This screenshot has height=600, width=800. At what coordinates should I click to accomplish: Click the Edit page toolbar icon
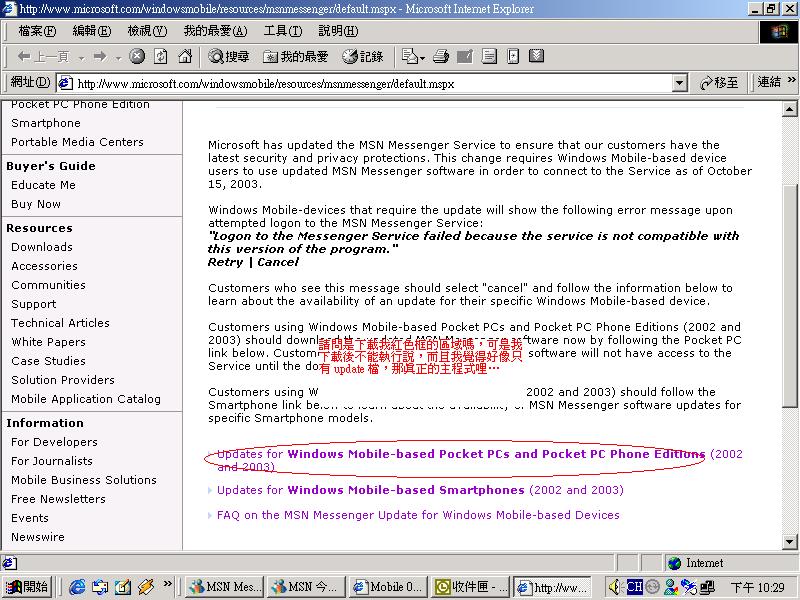[465, 56]
